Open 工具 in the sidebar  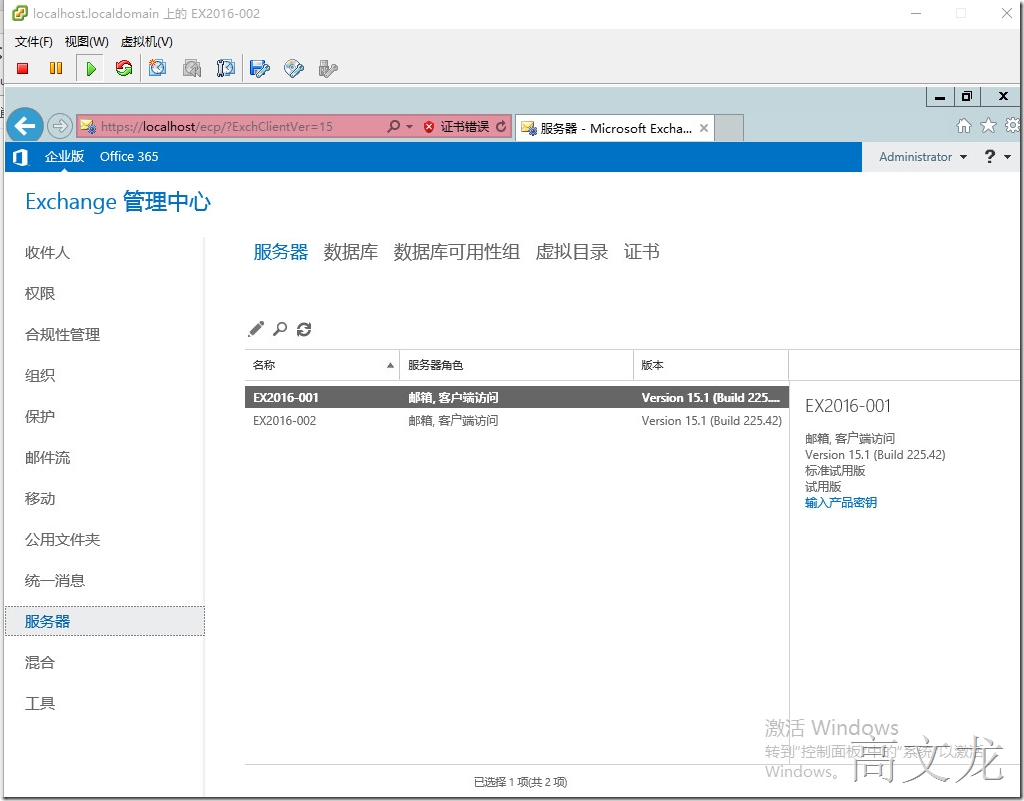click(x=40, y=704)
